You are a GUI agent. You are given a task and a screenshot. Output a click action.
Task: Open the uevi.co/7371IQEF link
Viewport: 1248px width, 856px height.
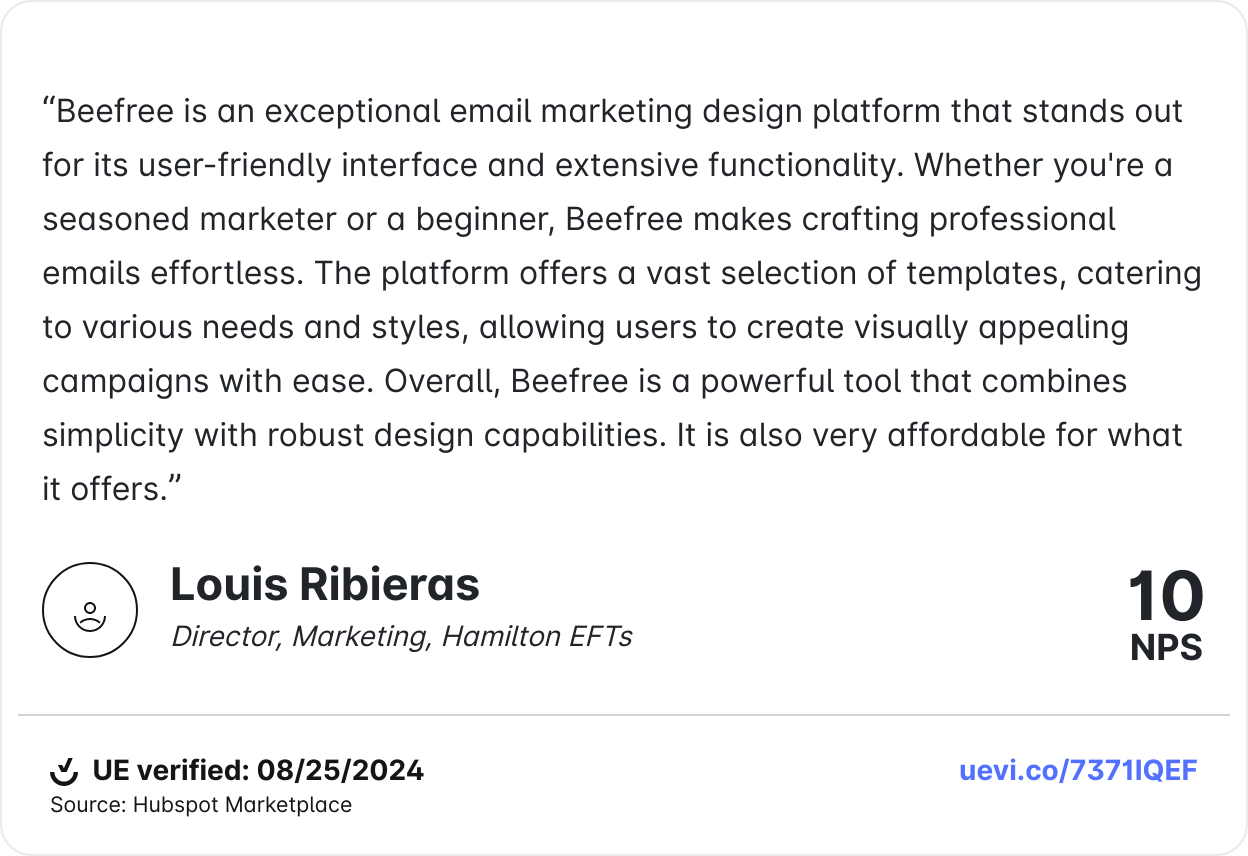[x=1078, y=771]
